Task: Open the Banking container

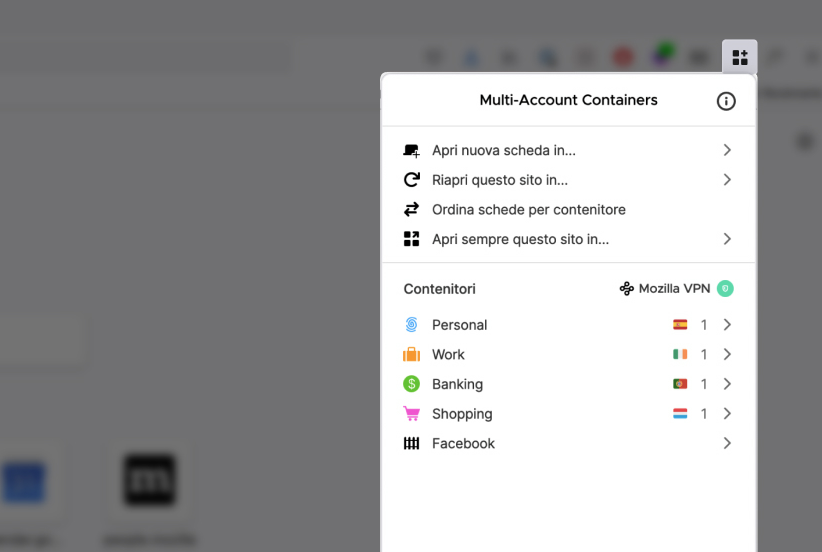Action: pyautogui.click(x=568, y=384)
